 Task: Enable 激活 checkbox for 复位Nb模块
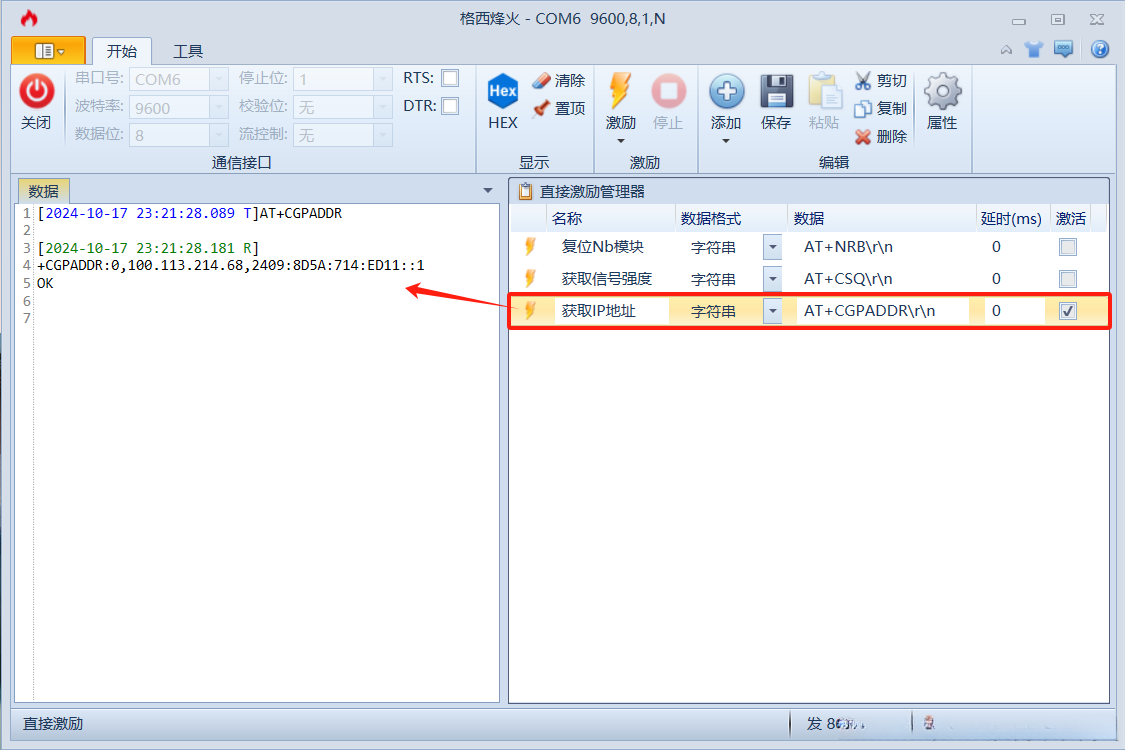(1068, 247)
